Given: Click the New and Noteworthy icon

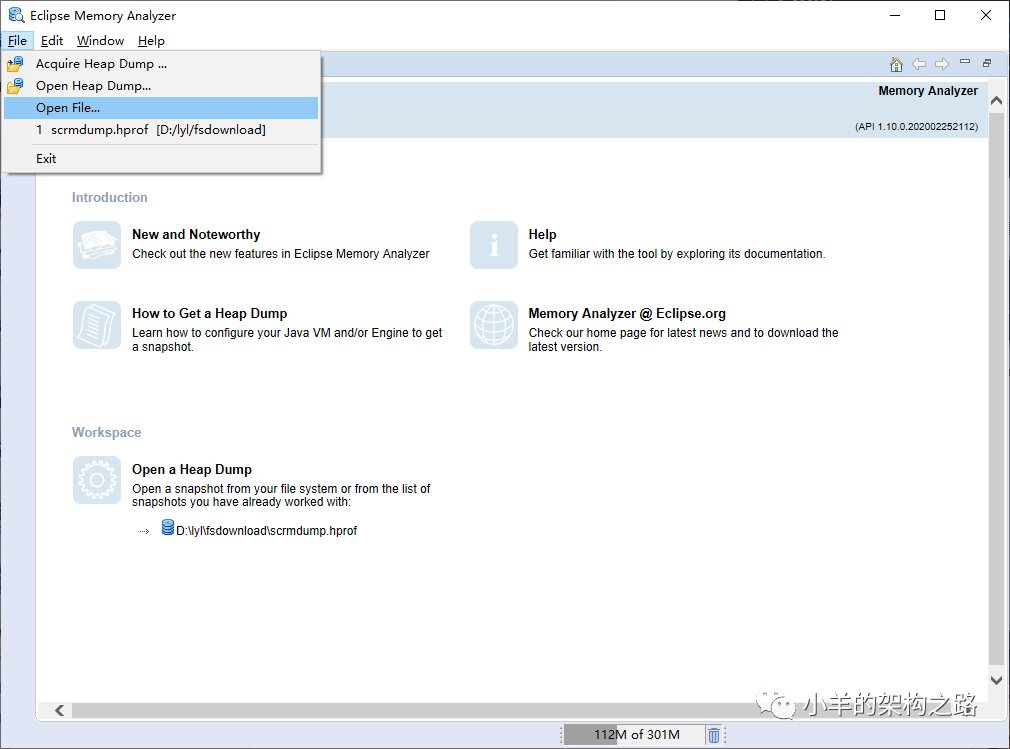Looking at the screenshot, I should coord(97,245).
